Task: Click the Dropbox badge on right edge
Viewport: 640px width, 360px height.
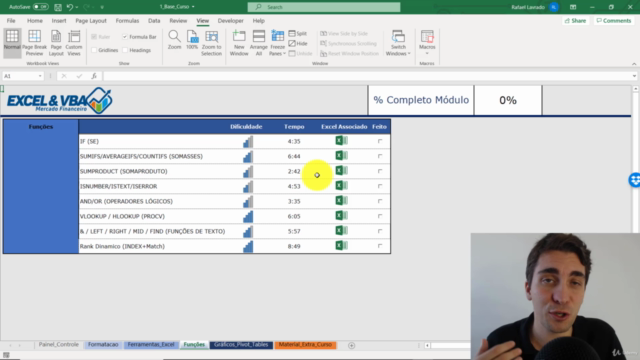Action: click(x=635, y=180)
